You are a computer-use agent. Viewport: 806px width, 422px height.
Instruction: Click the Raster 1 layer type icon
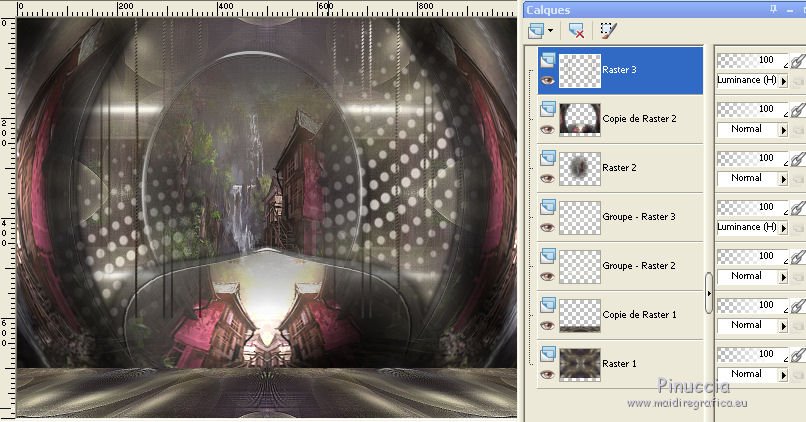click(547, 354)
